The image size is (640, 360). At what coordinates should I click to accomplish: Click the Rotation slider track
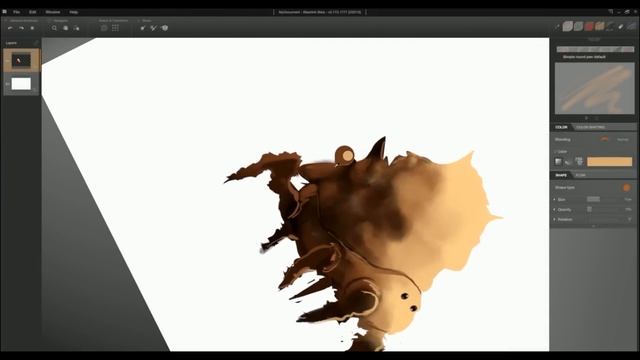[x=604, y=220]
